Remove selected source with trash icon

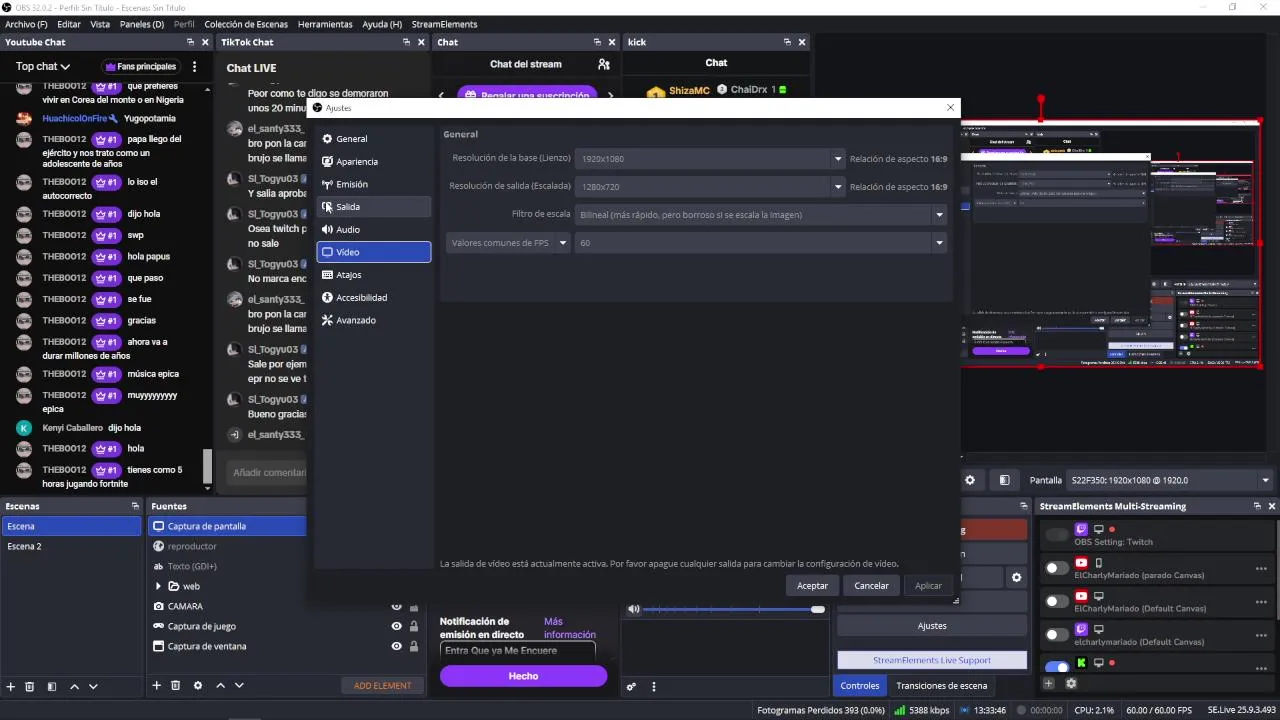[x=176, y=685]
